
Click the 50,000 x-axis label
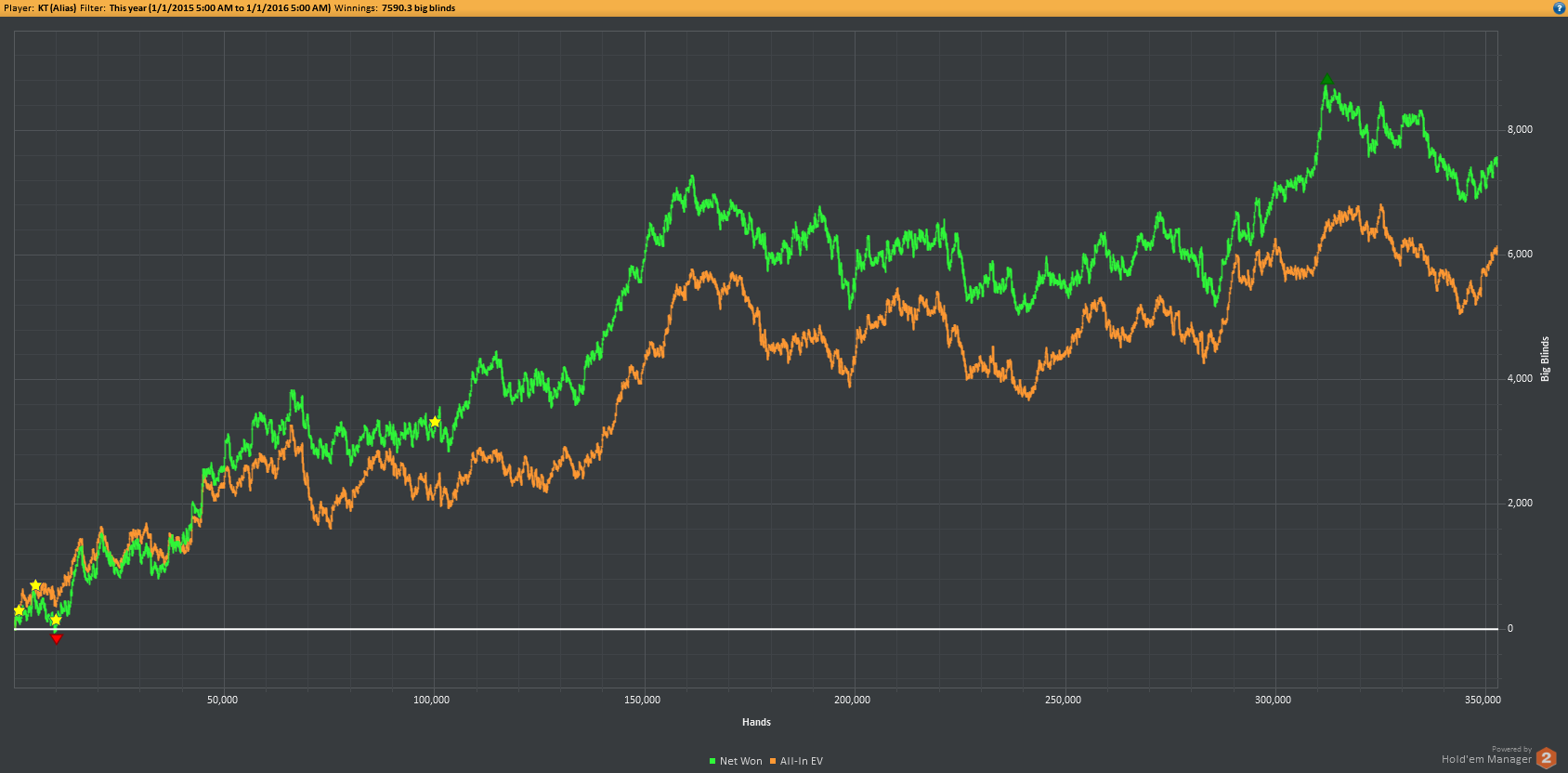pyautogui.click(x=223, y=700)
